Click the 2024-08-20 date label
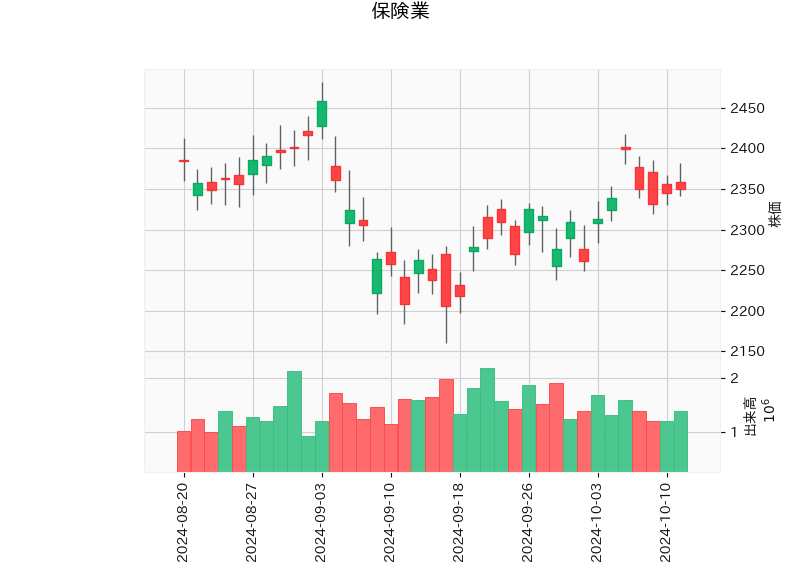 [x=183, y=523]
